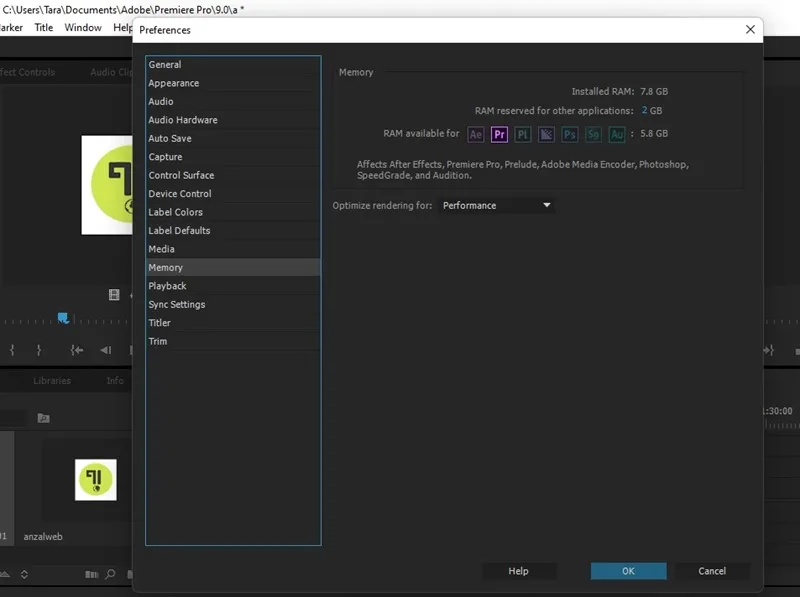This screenshot has height=597, width=800.
Task: Click the Prelude Pl icon
Action: tap(522, 134)
